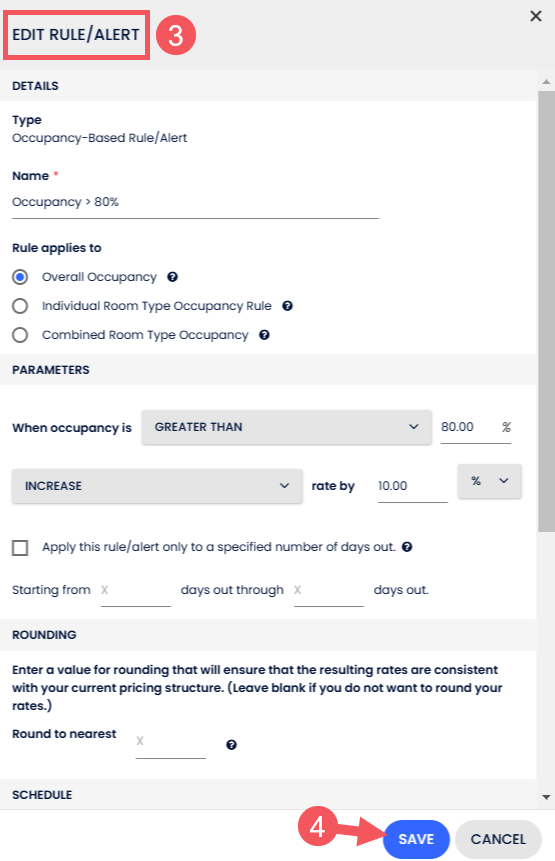
Task: Click the Name field with Occupancy > 80%
Action: coord(195,203)
